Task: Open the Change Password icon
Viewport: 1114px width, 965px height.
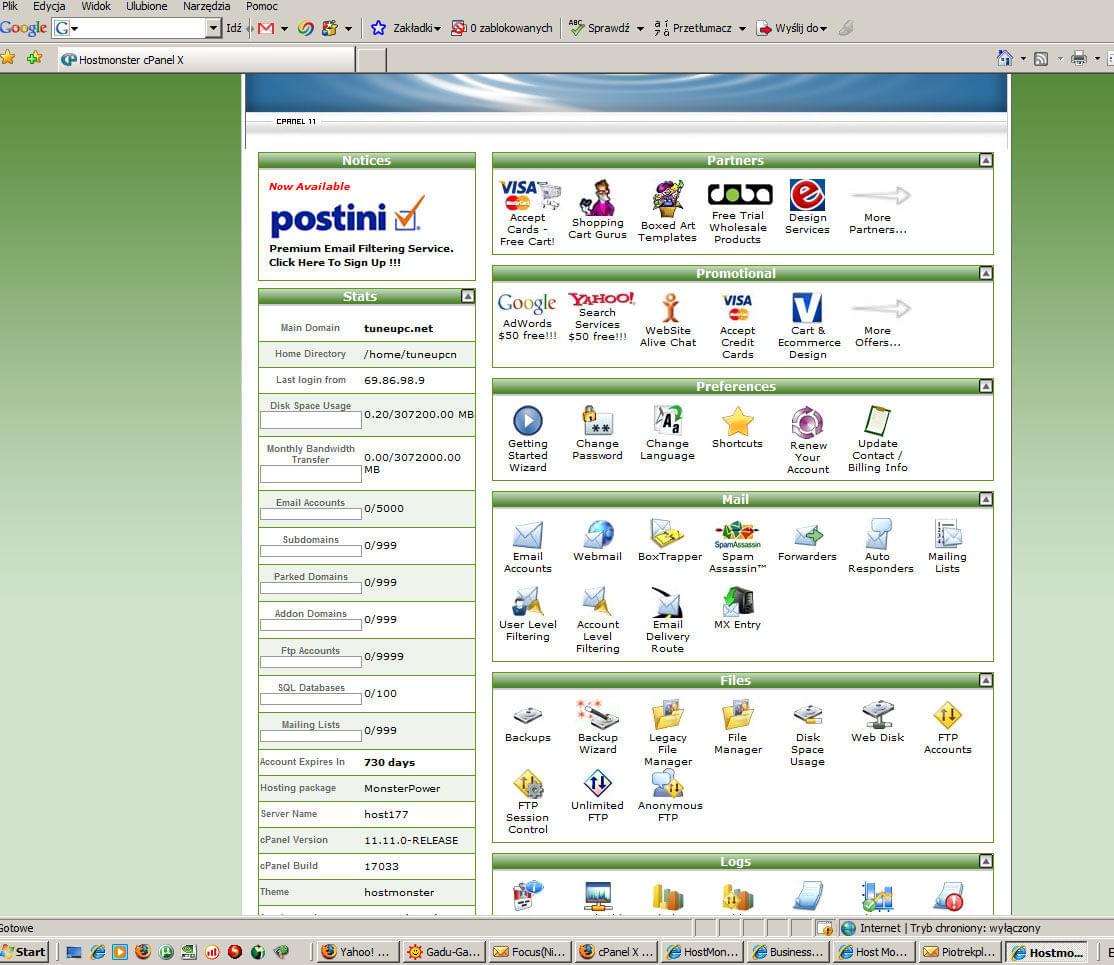Action: click(x=597, y=433)
